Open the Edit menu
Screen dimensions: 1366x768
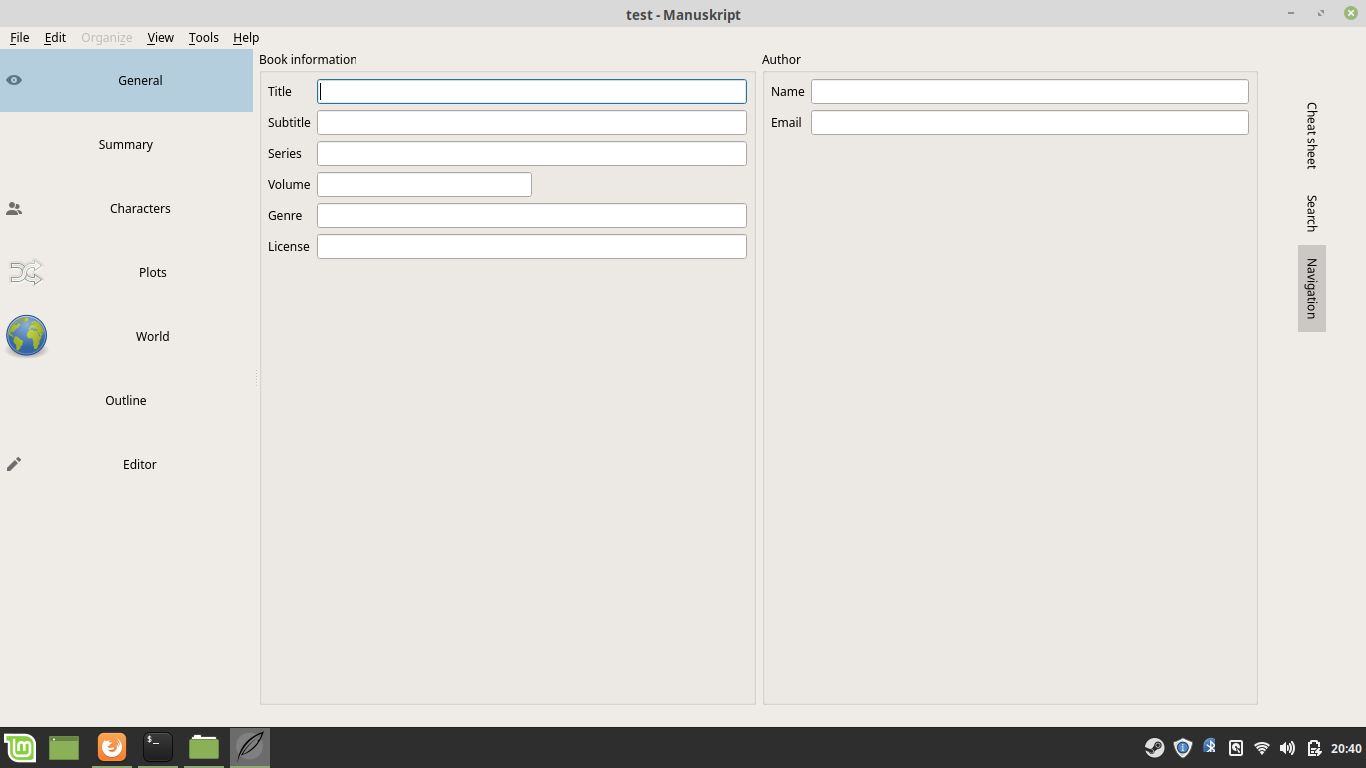[x=55, y=37]
